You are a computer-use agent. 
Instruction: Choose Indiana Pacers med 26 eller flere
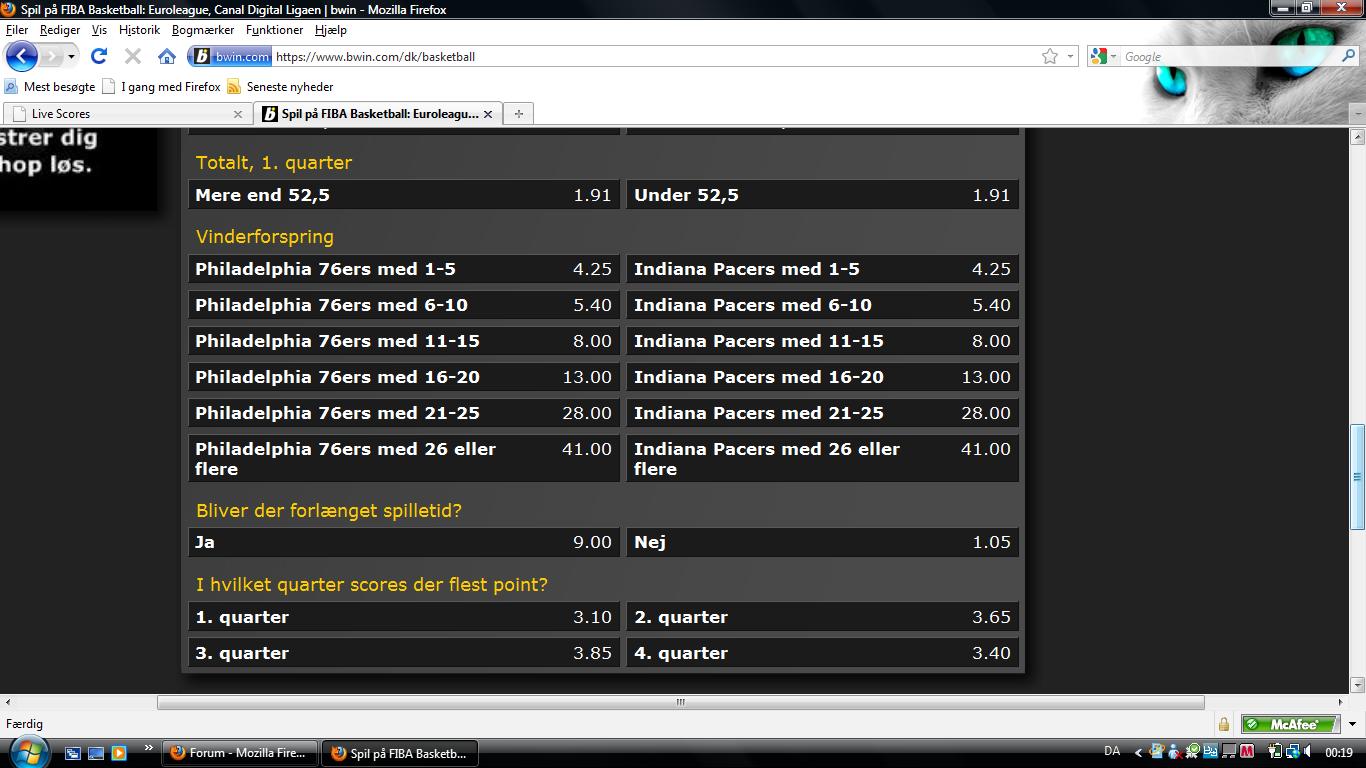[823, 458]
